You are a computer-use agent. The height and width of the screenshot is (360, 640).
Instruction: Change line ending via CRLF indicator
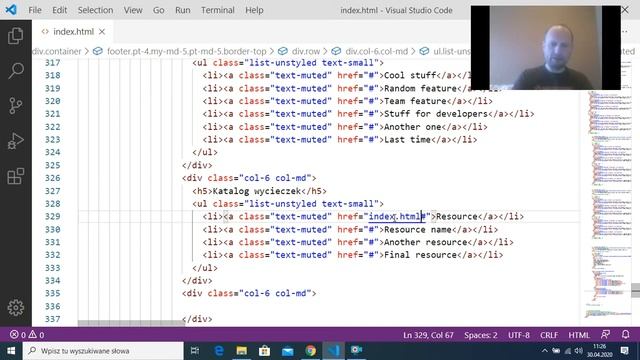point(549,335)
